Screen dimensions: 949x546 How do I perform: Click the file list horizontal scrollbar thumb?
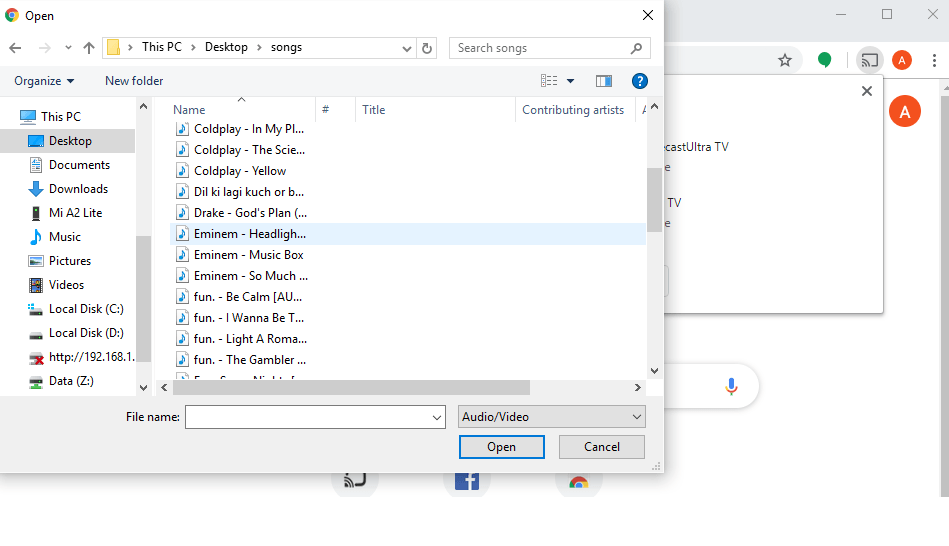tap(351, 387)
